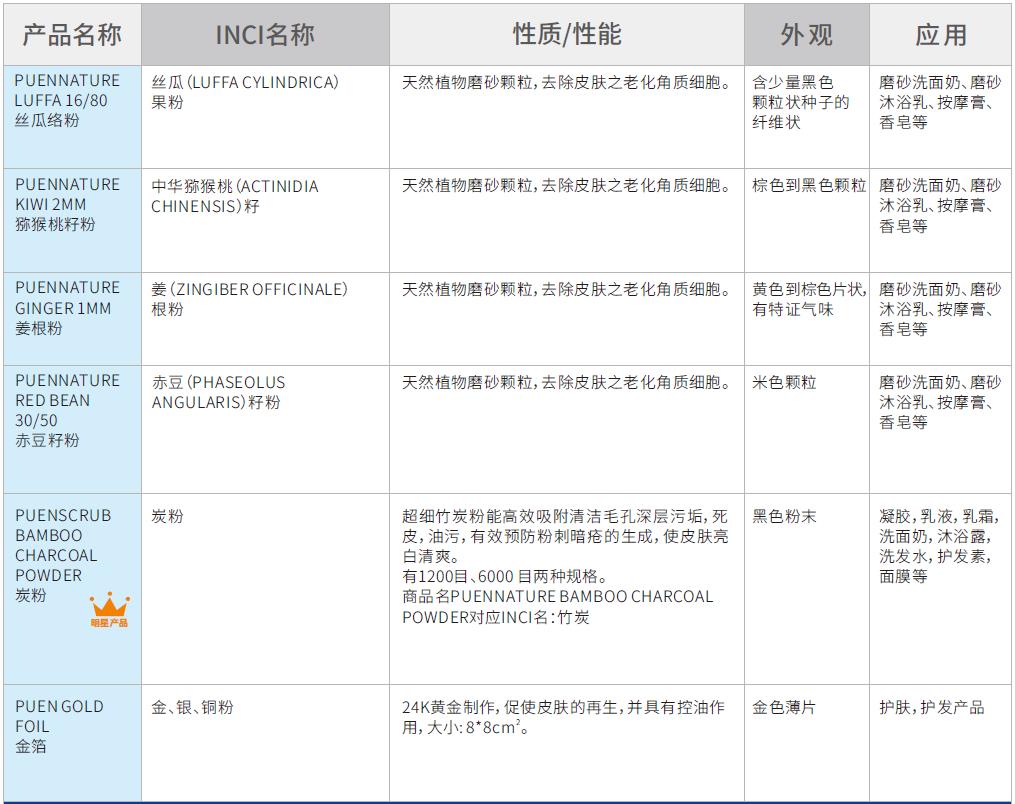Click the red bean row property description
Screen dimensions: 1015x804
[567, 383]
